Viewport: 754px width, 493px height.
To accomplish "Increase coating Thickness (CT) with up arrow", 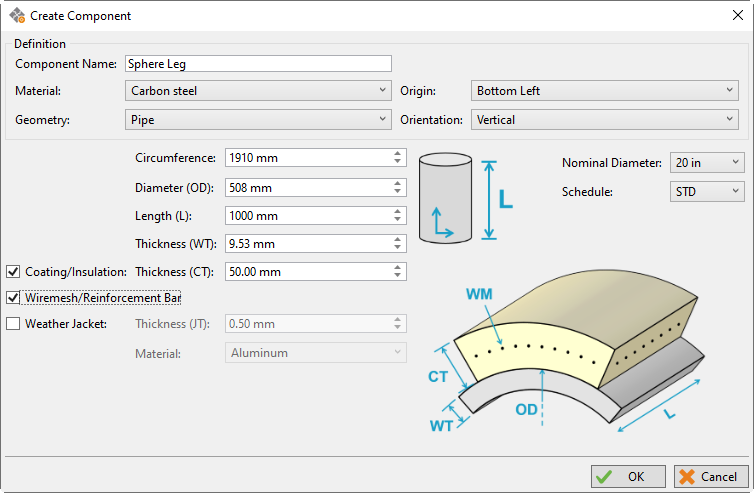I will click(398, 267).
